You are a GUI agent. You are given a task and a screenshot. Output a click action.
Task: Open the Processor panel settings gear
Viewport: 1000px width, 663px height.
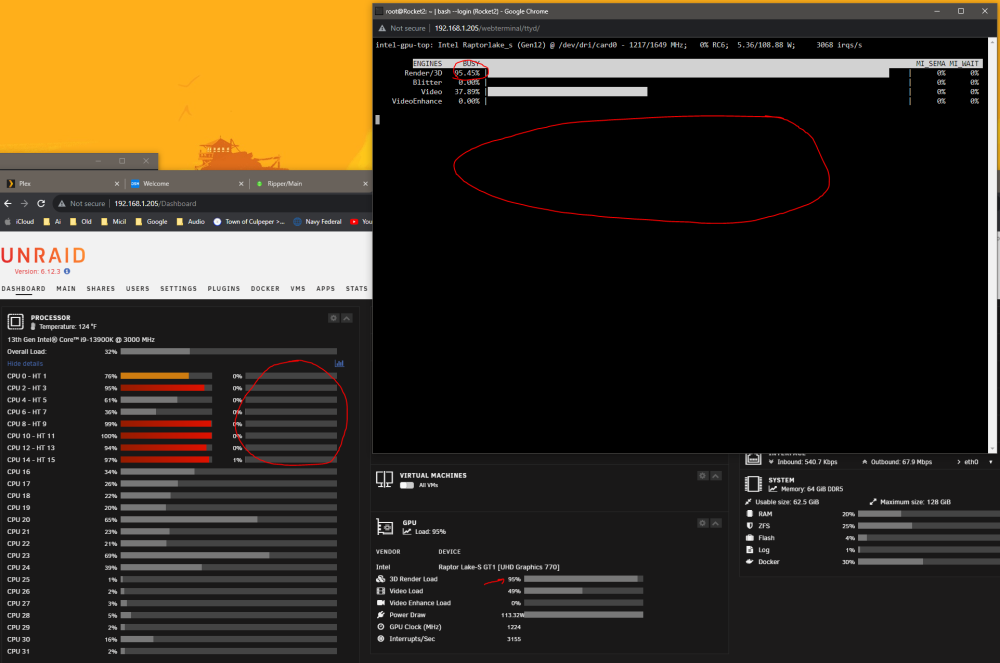point(333,318)
